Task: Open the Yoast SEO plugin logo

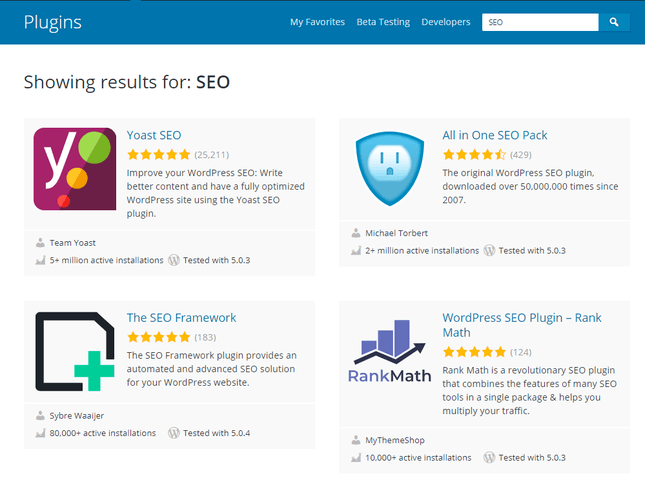Action: click(x=75, y=169)
